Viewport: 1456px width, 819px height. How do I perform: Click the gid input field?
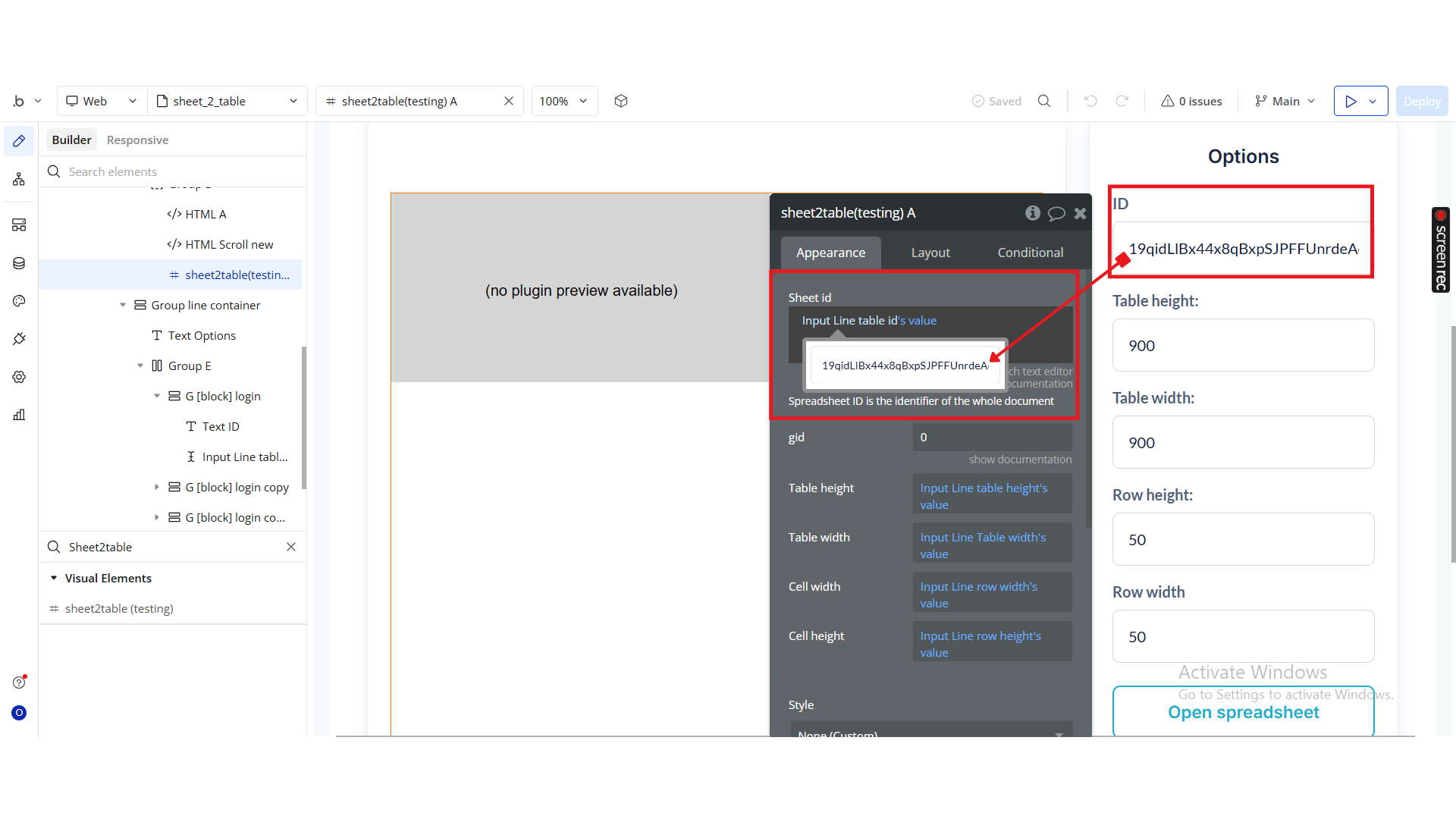(992, 437)
